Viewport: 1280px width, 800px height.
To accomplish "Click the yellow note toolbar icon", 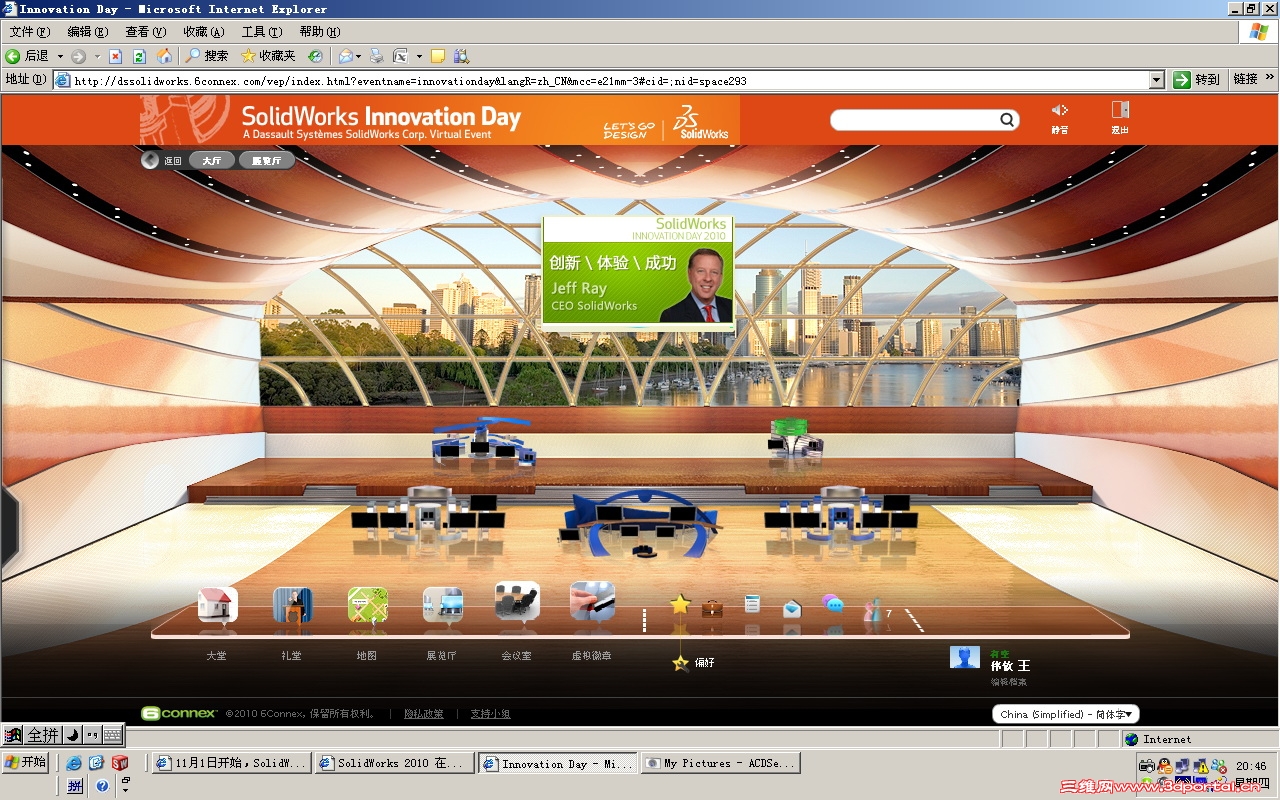I will (438, 56).
